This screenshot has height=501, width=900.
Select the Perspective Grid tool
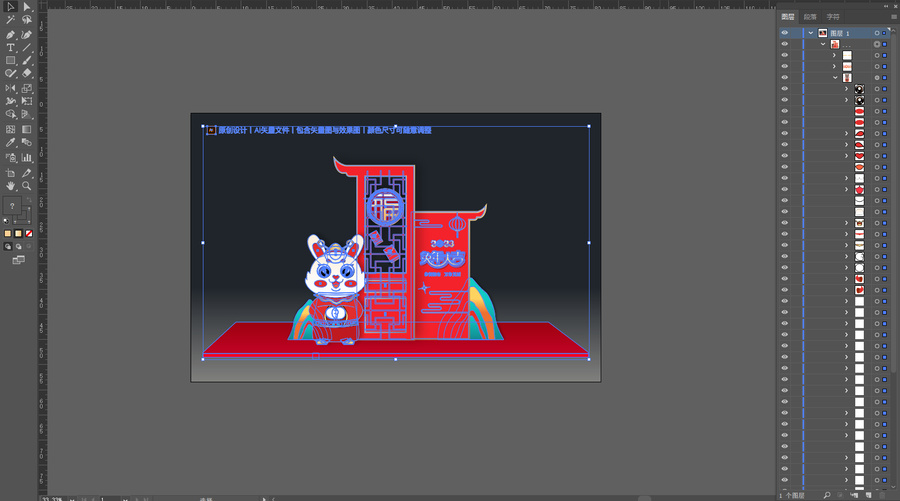(x=26, y=114)
